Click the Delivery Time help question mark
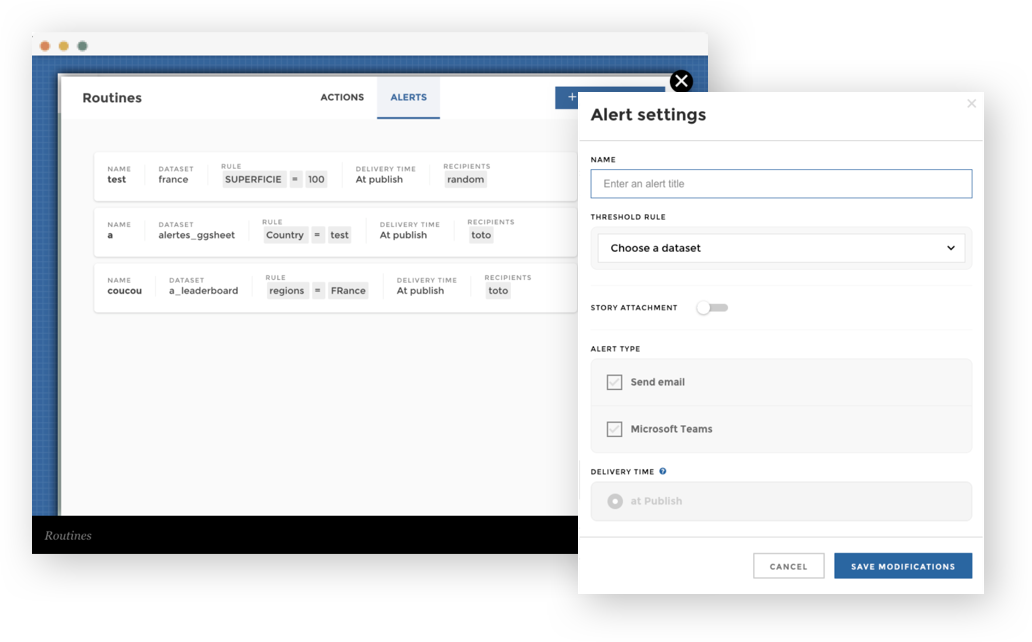The image size is (1032, 642). pos(663,471)
